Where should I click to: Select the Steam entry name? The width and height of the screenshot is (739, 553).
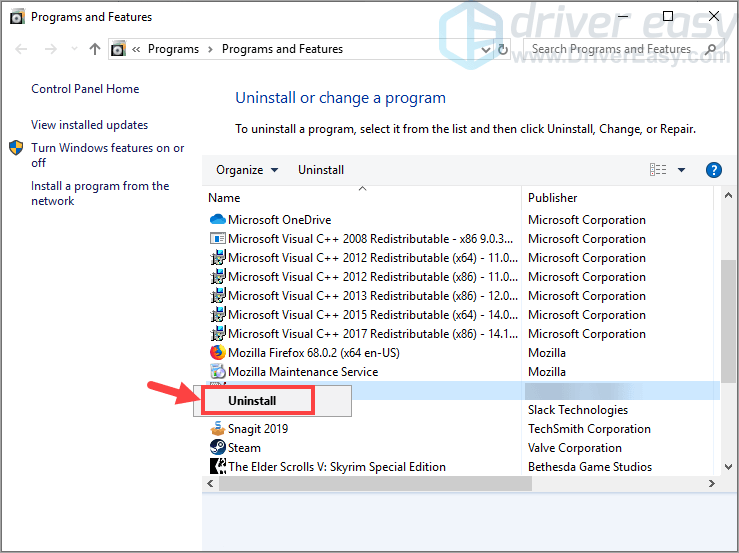244,447
